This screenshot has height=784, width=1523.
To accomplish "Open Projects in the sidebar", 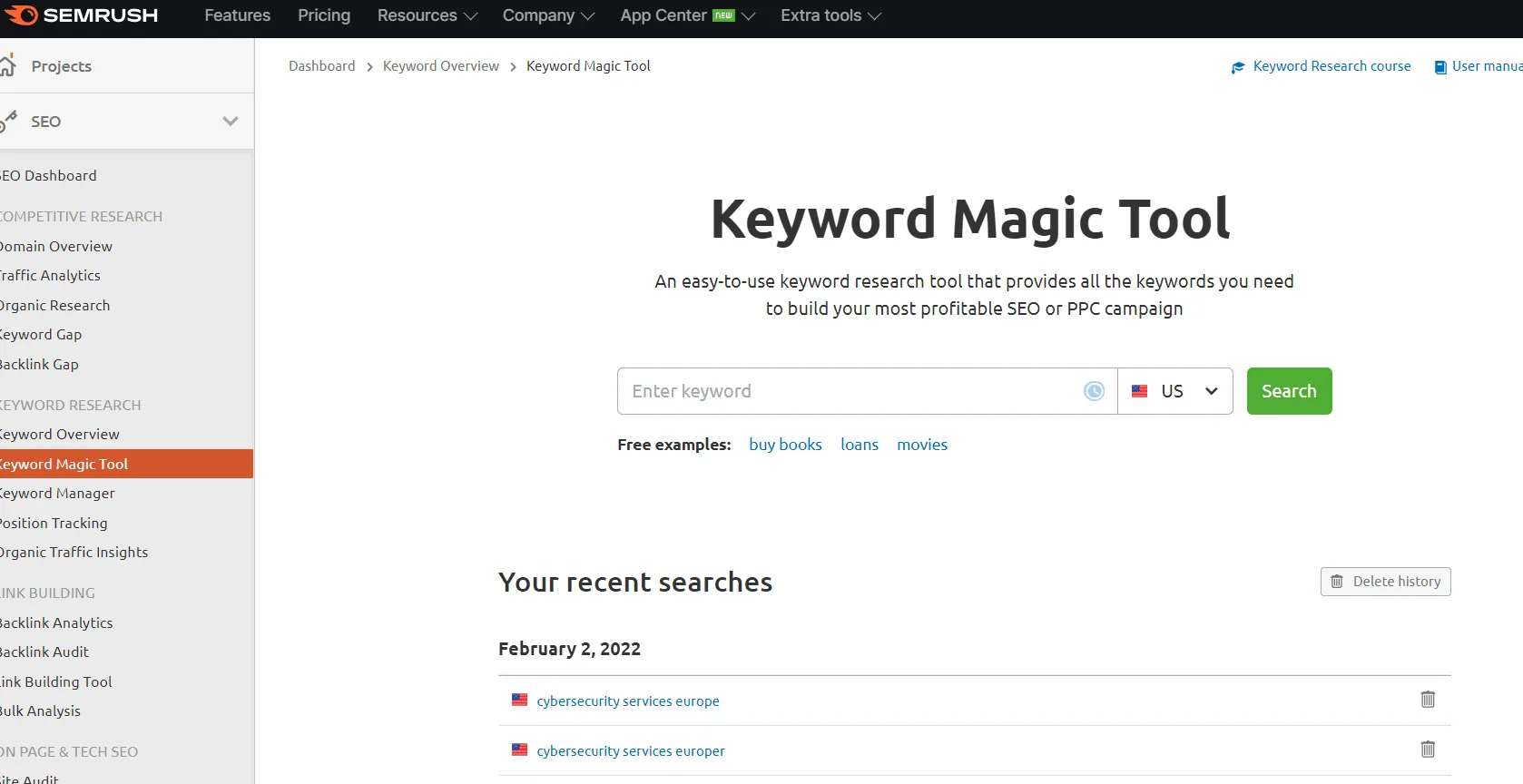I will point(61,66).
